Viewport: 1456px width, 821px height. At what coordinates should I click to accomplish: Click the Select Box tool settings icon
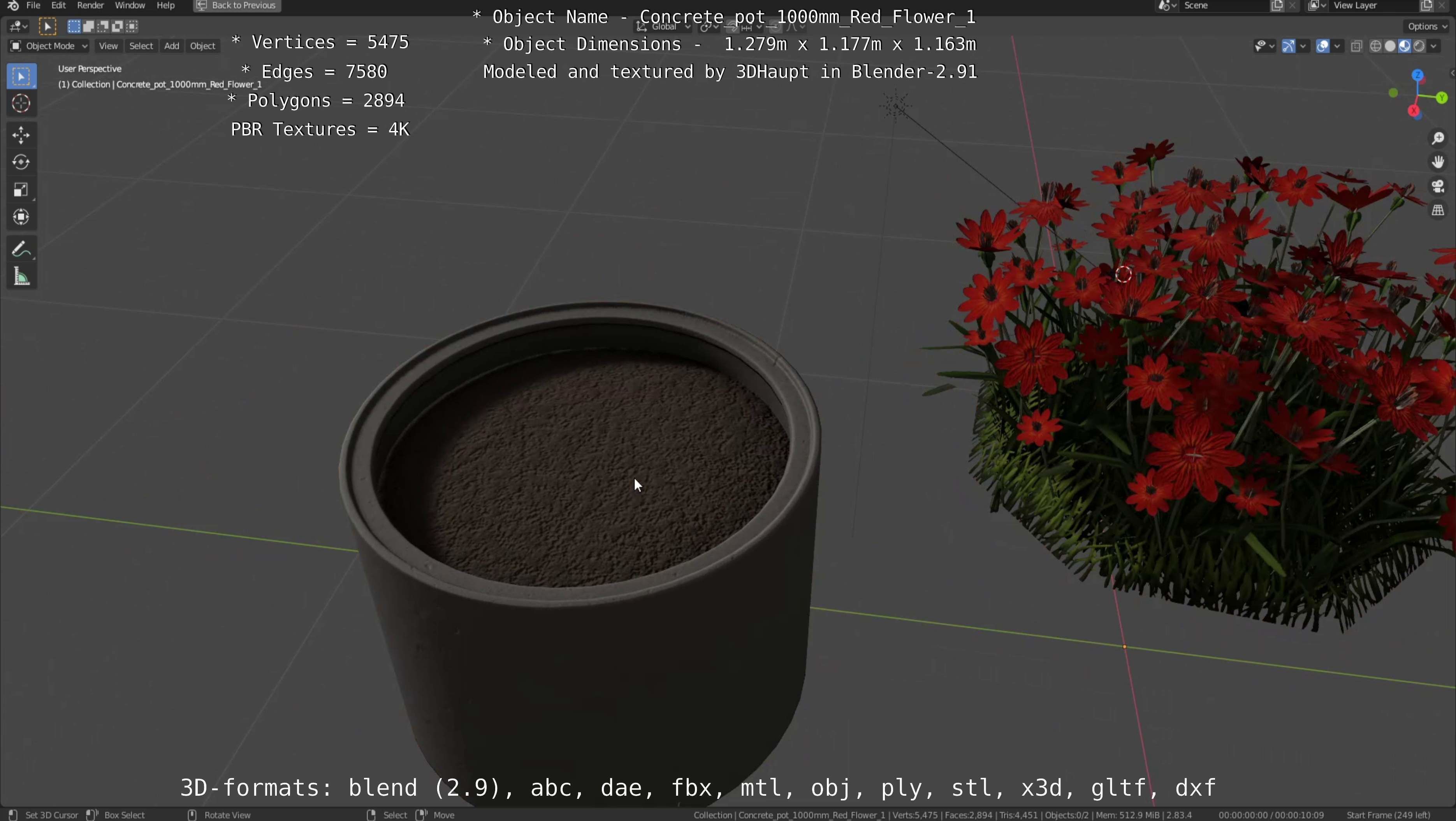(47, 26)
